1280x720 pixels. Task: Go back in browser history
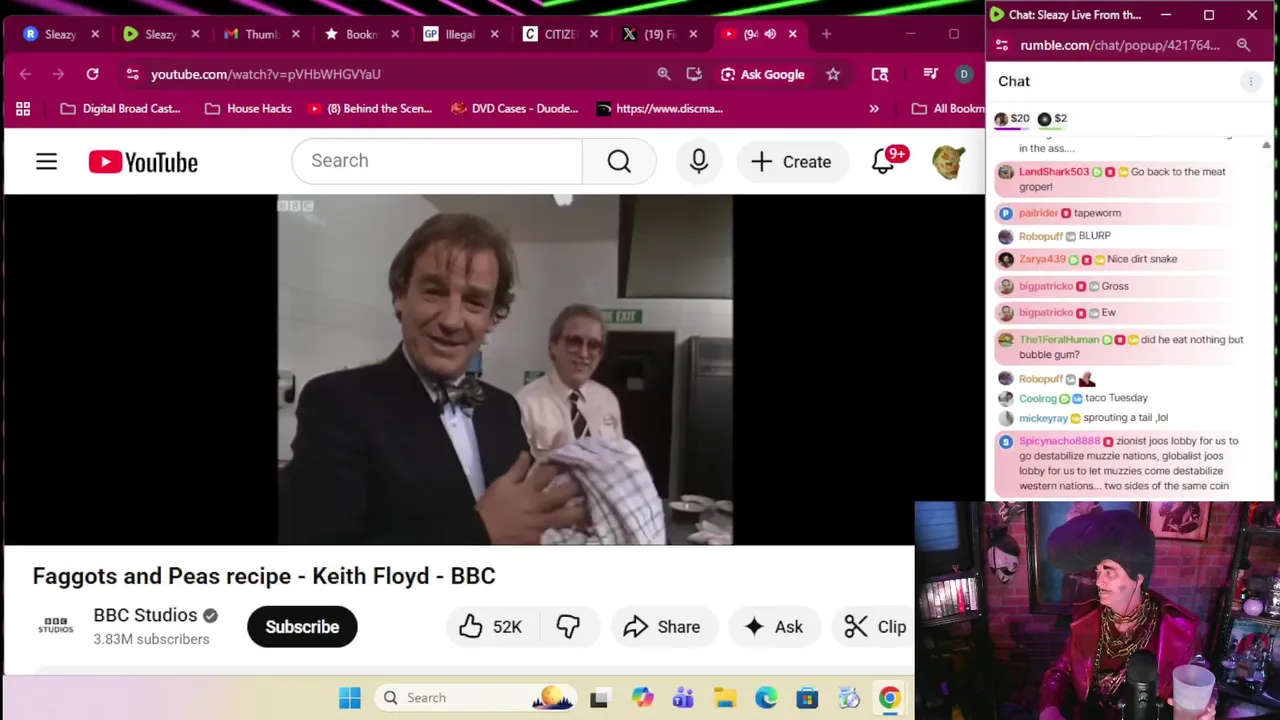pyautogui.click(x=25, y=74)
